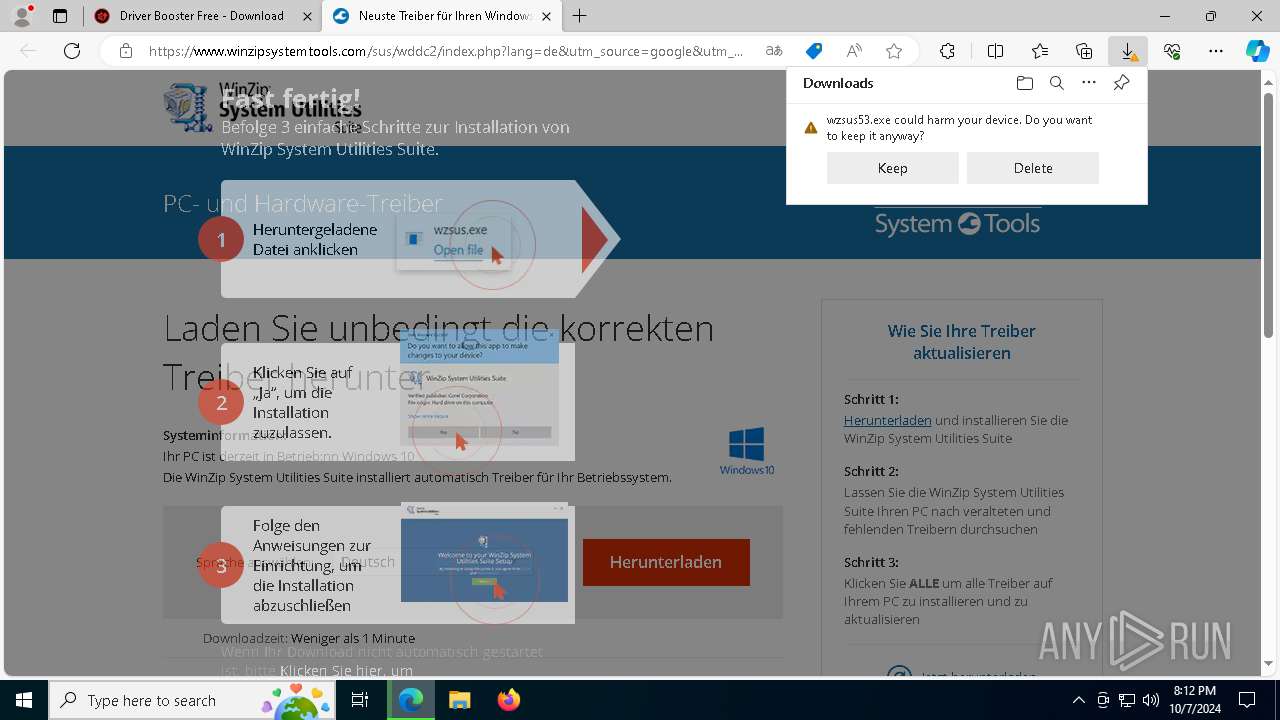The width and height of the screenshot is (1280, 720).
Task: Open a new browser tab
Action: (x=579, y=16)
